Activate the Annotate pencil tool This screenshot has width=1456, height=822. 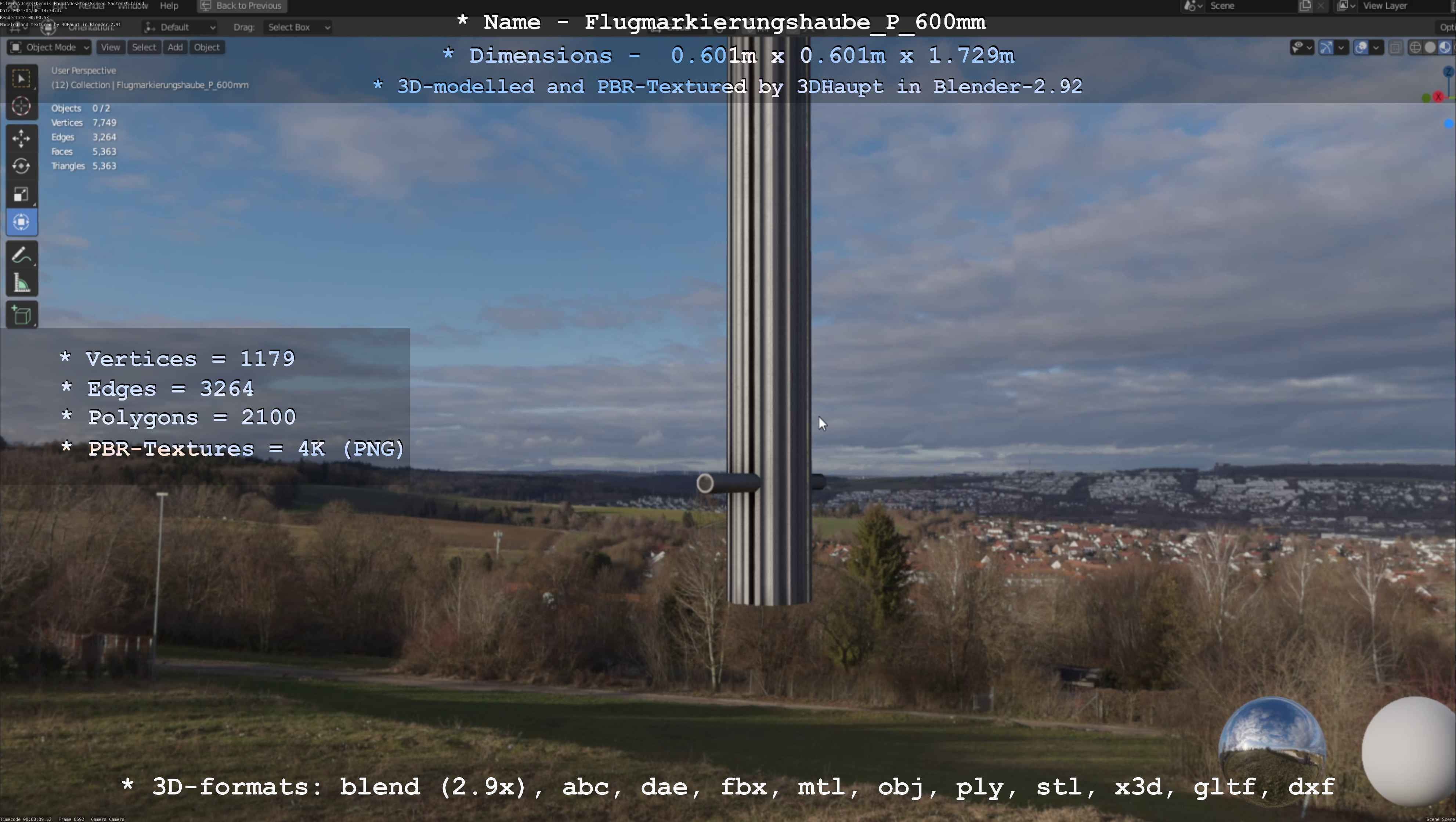21,256
